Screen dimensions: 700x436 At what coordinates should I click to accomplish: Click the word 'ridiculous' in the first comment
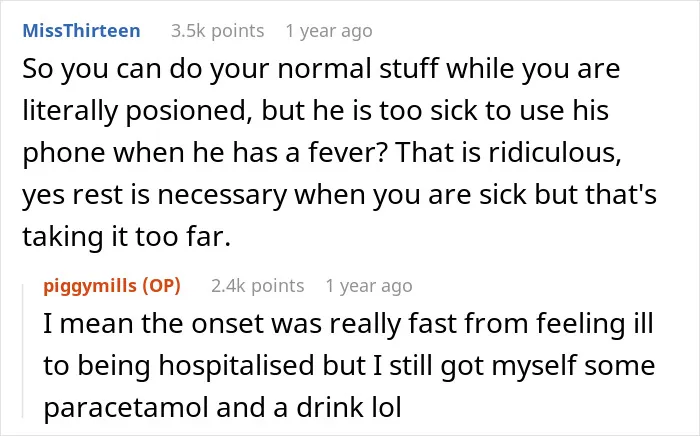pos(554,153)
